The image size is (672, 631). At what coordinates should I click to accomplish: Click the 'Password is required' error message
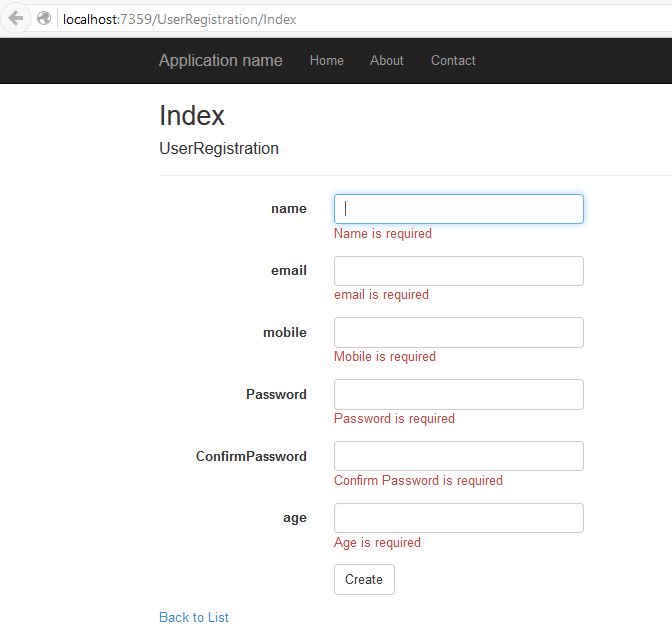394,419
